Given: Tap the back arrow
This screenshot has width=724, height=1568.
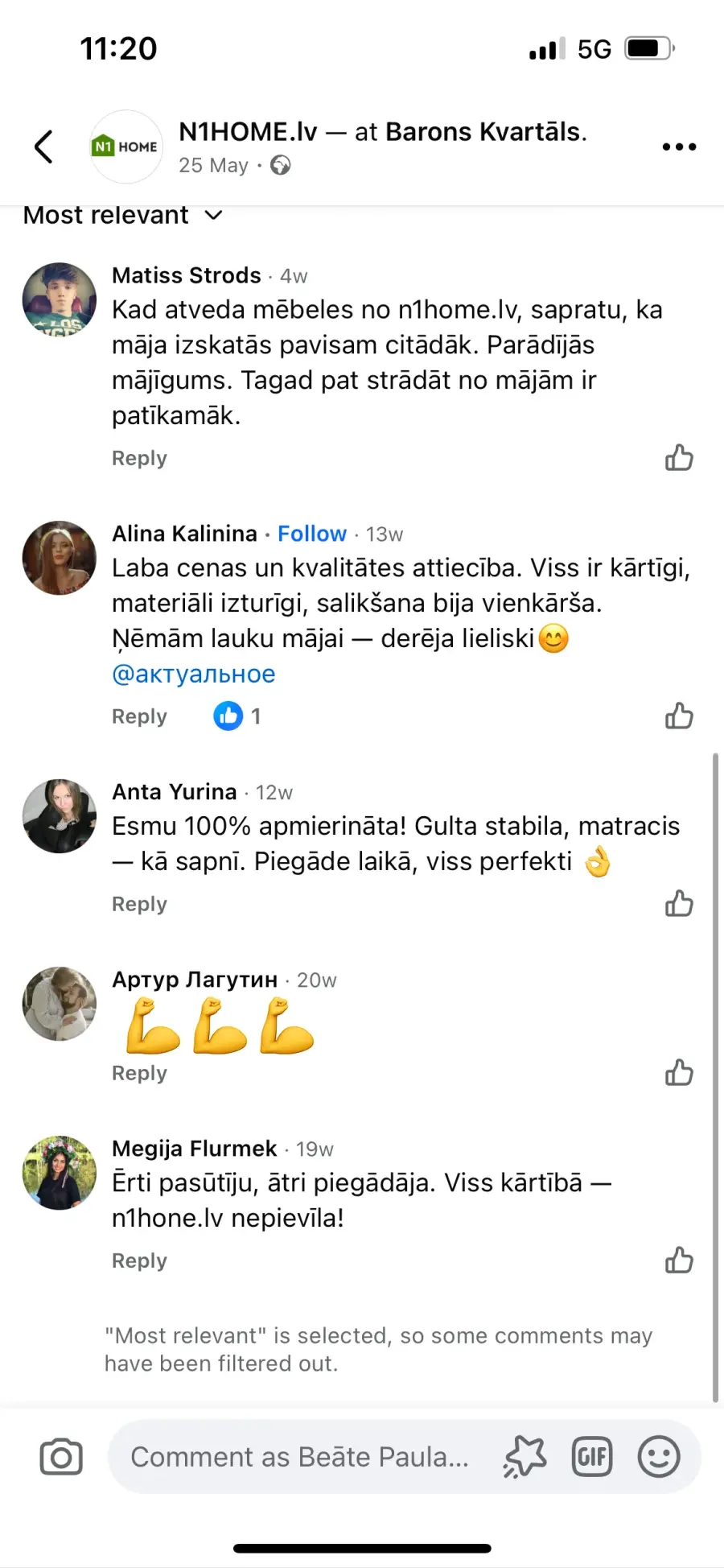Looking at the screenshot, I should click(x=44, y=146).
